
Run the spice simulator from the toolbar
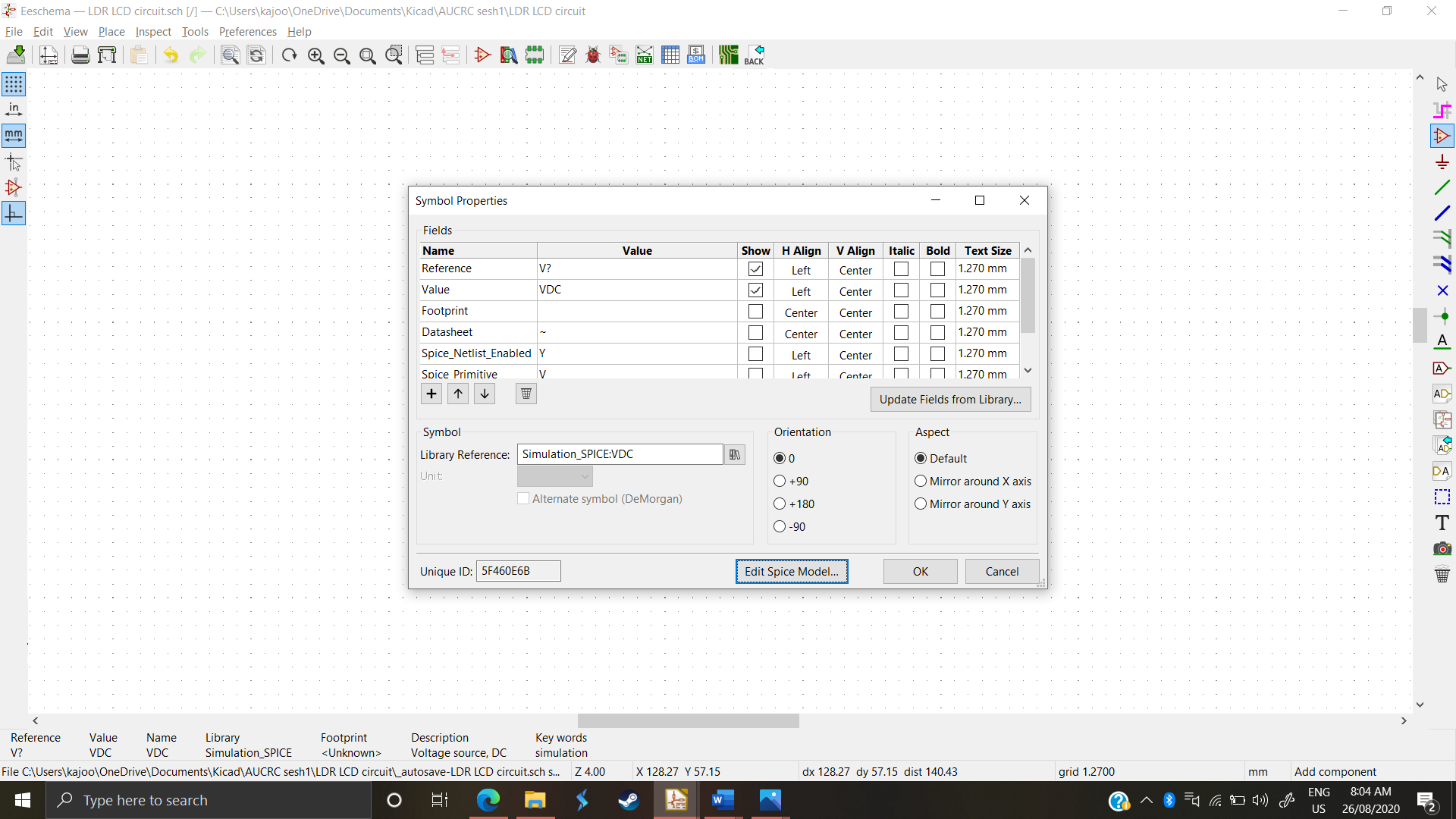click(x=482, y=55)
